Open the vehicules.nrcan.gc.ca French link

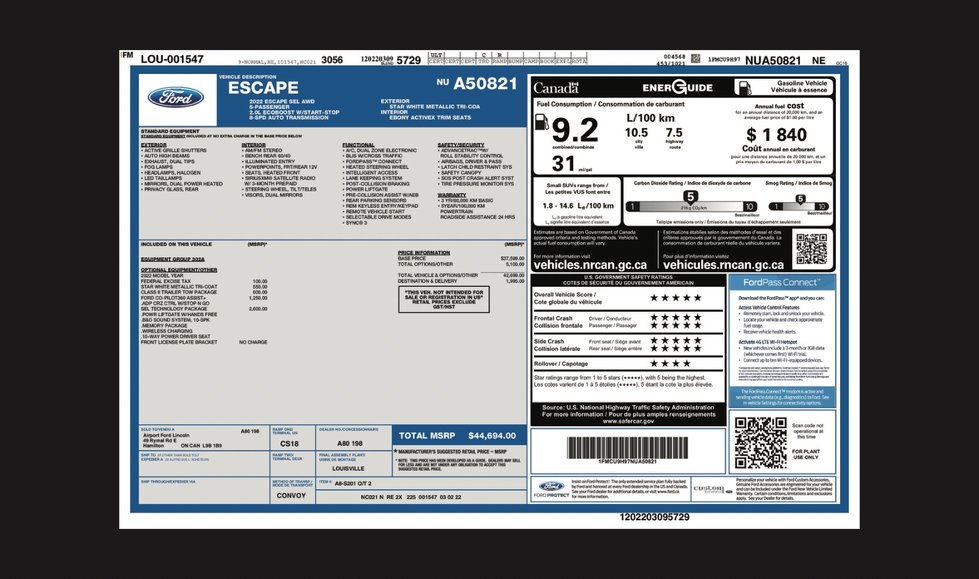(723, 265)
